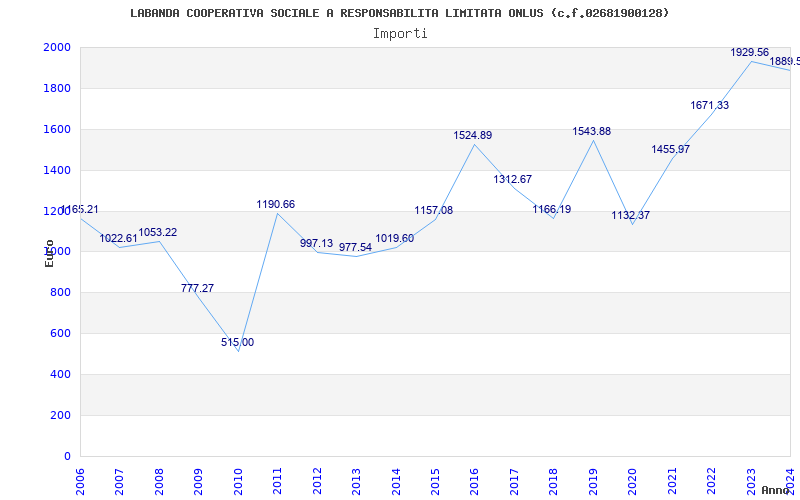The height and width of the screenshot is (500, 800).
Task: Click the y-axis value 0
Action: 67,456
